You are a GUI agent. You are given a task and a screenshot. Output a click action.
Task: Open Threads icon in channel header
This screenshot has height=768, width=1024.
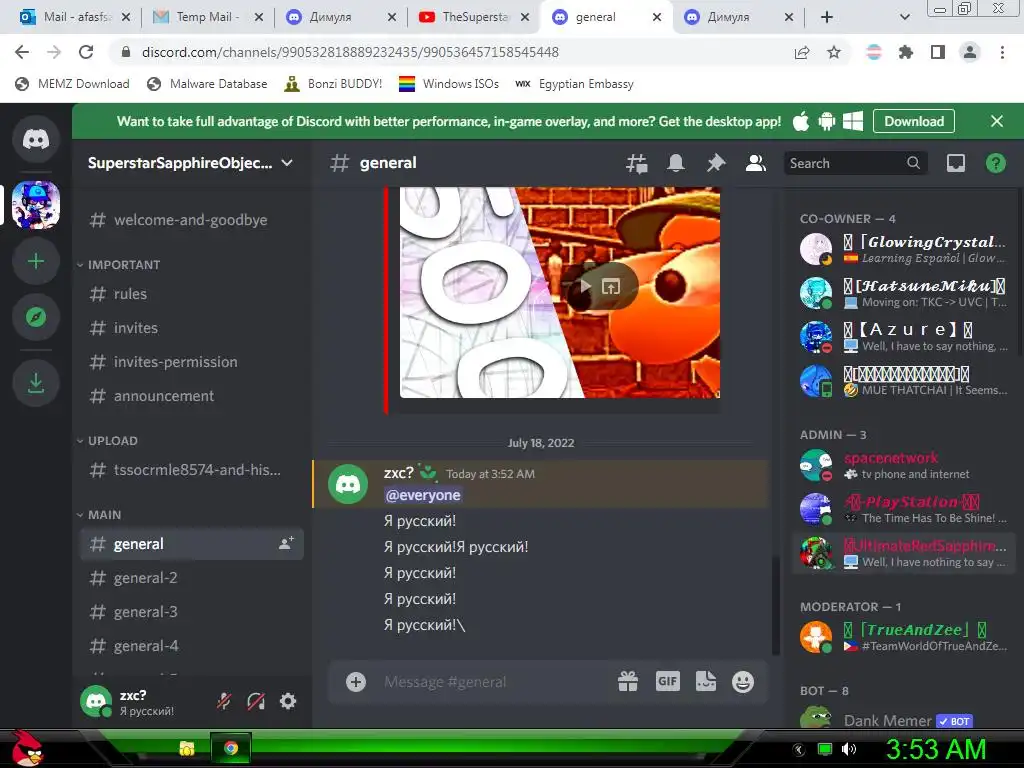pos(637,163)
